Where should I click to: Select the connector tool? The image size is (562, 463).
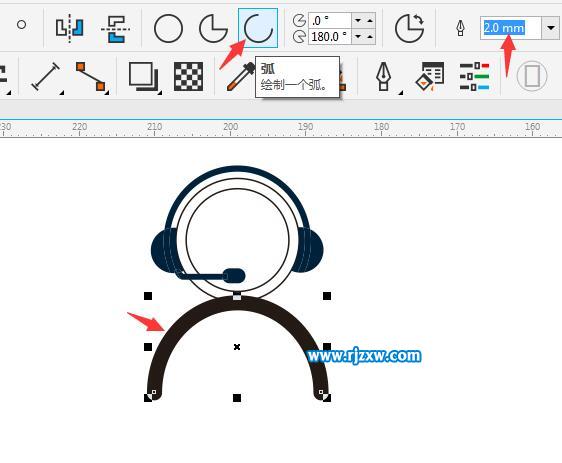click(91, 76)
